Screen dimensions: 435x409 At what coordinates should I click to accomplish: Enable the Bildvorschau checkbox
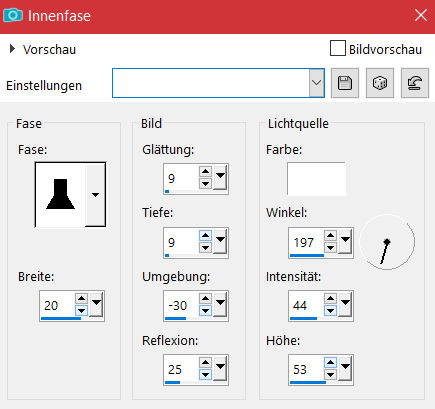[338, 49]
